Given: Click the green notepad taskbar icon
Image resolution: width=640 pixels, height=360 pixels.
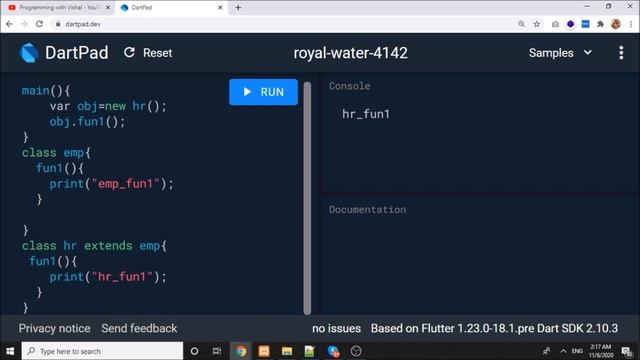Looking at the screenshot, I should pyautogui.click(x=309, y=351).
